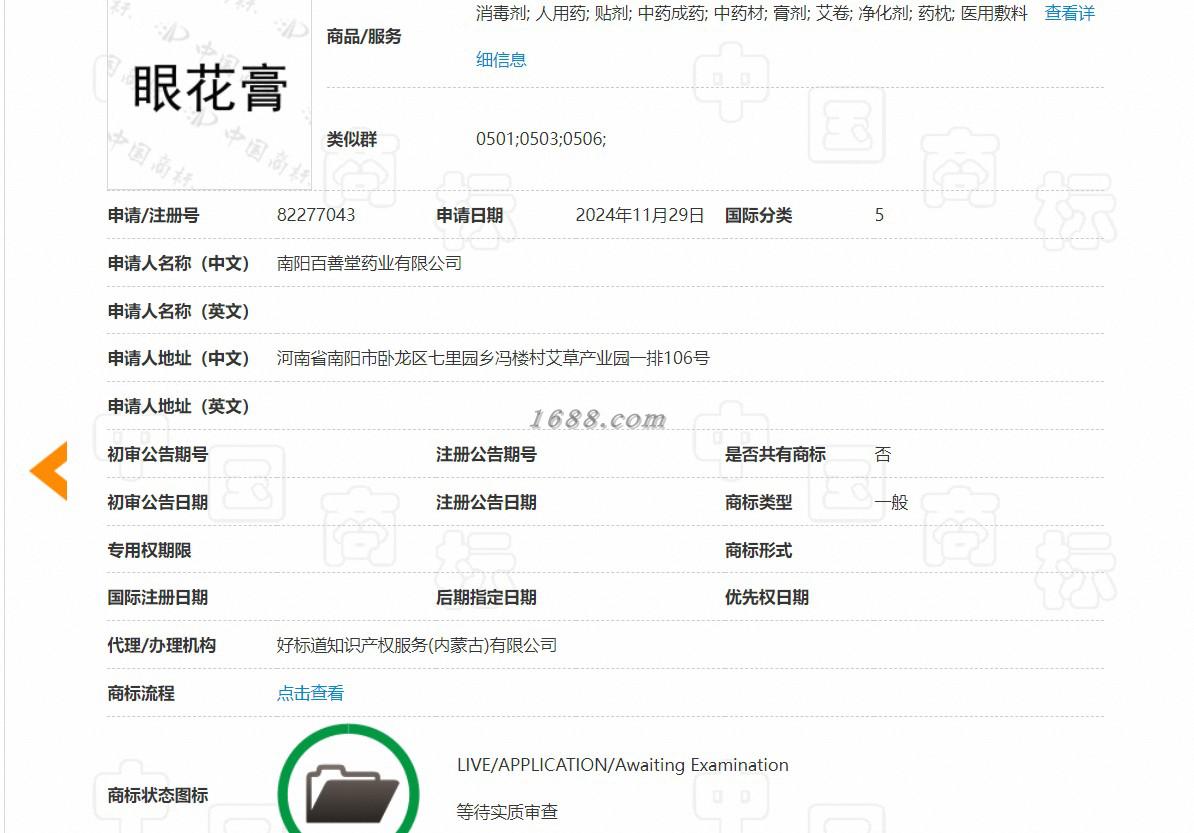
Task: Click the 国际注册日期 label
Action: point(158,598)
